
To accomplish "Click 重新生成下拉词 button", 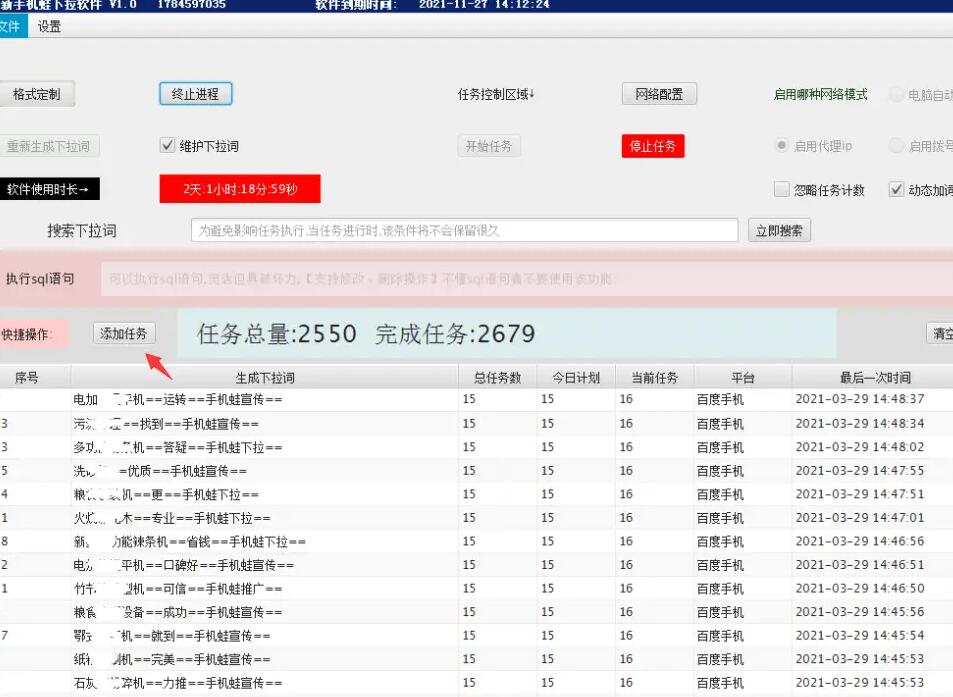I will (49, 146).
